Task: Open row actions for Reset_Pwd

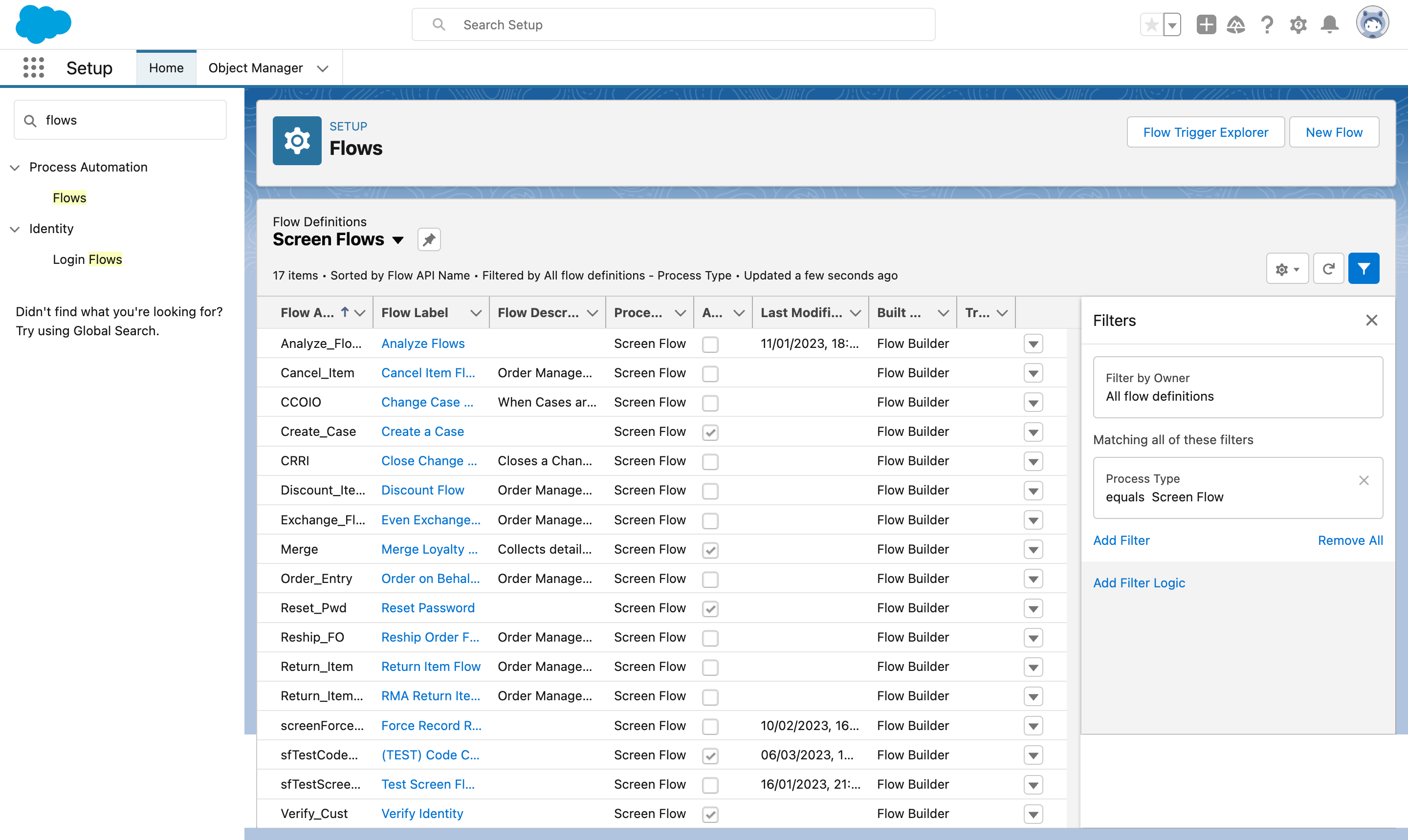Action: (x=1033, y=608)
